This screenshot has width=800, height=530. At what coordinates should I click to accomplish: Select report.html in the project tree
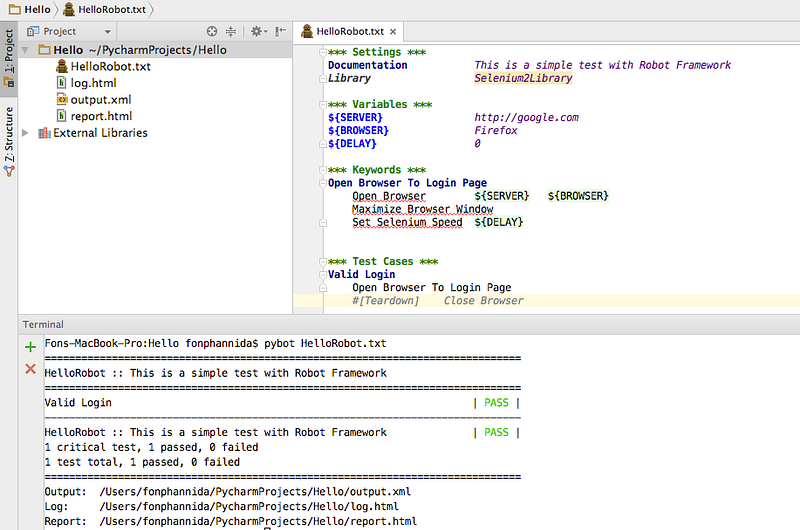[101, 116]
